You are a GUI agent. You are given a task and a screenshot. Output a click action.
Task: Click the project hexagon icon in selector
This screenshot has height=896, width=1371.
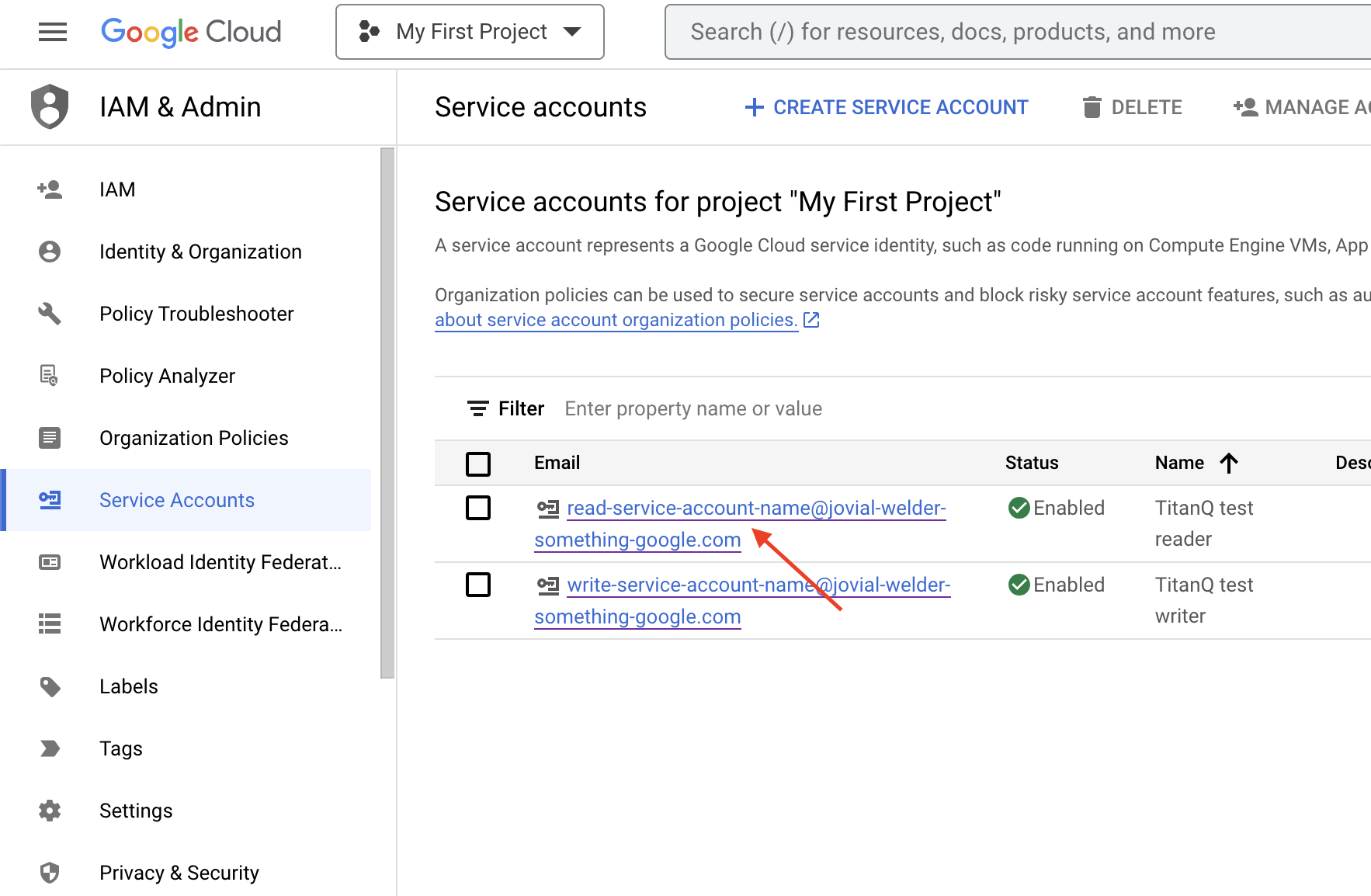click(x=369, y=32)
